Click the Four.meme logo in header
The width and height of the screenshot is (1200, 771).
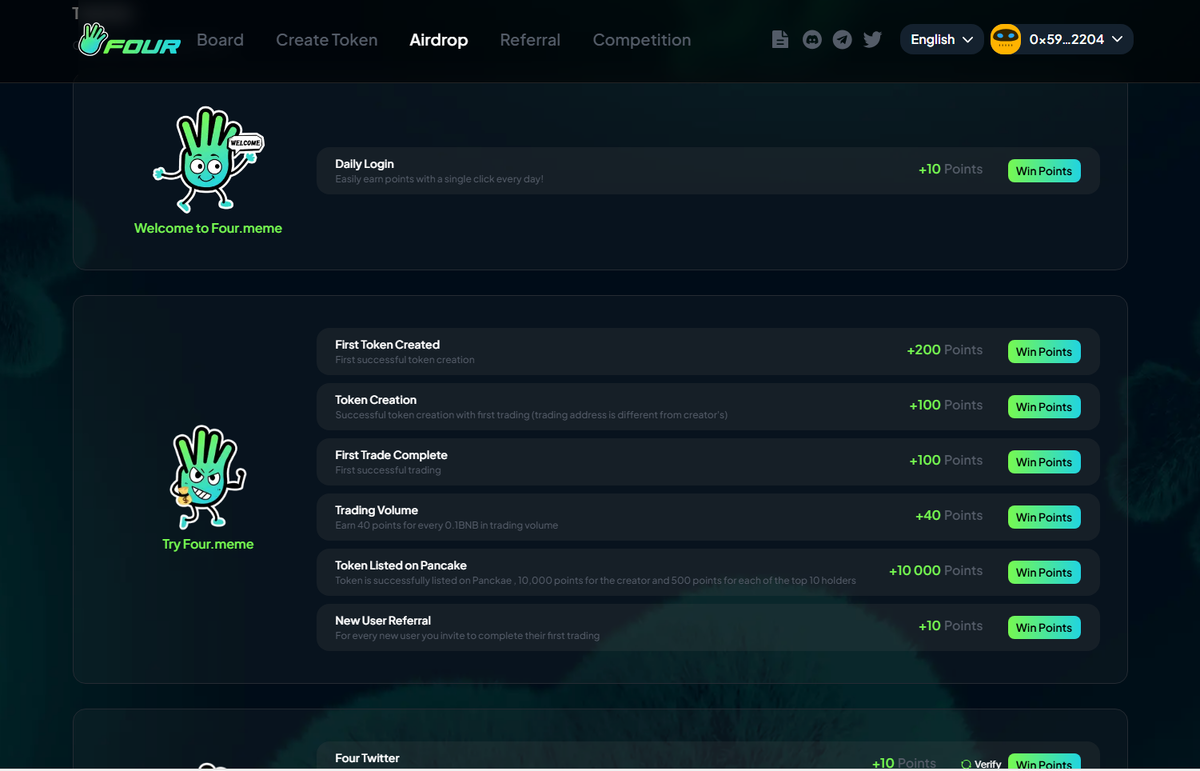click(130, 40)
